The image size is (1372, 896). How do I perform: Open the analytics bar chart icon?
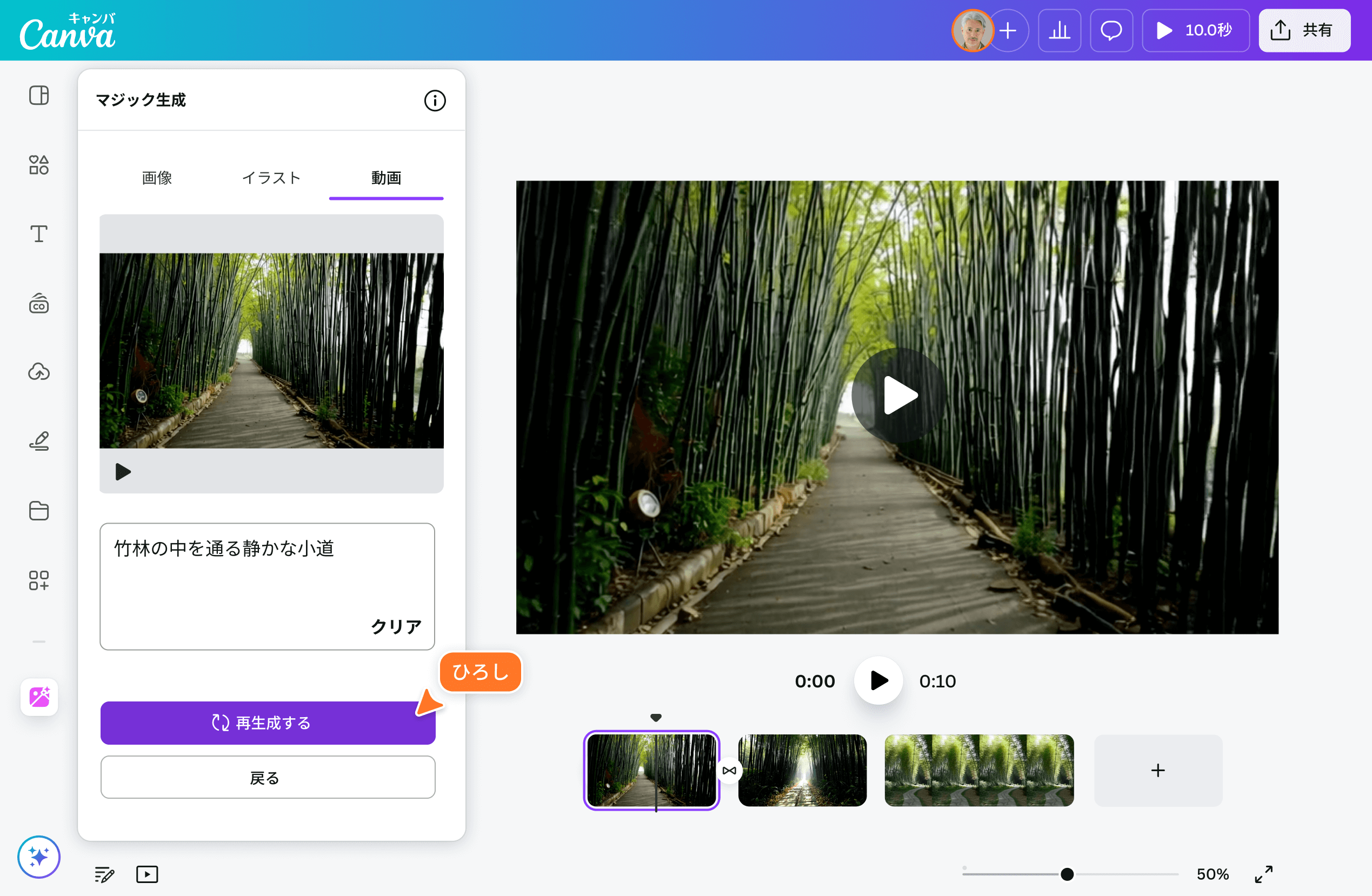1059,31
